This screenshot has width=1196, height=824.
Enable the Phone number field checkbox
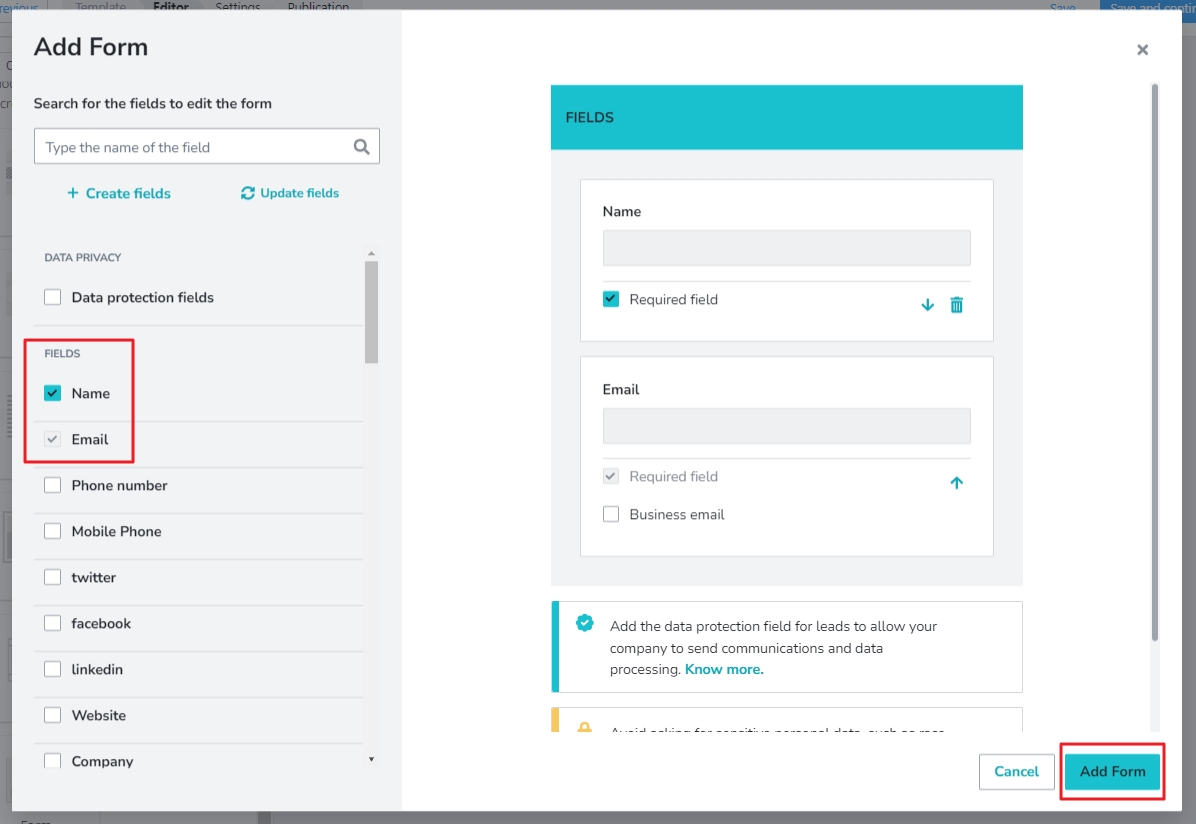point(52,485)
